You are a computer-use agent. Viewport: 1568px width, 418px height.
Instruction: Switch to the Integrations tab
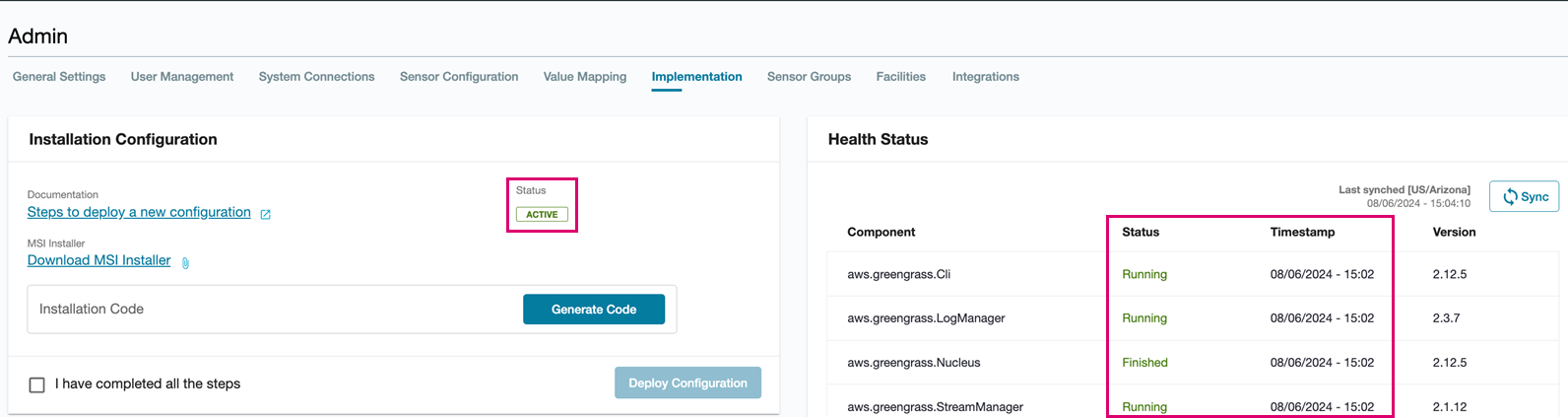click(x=986, y=77)
